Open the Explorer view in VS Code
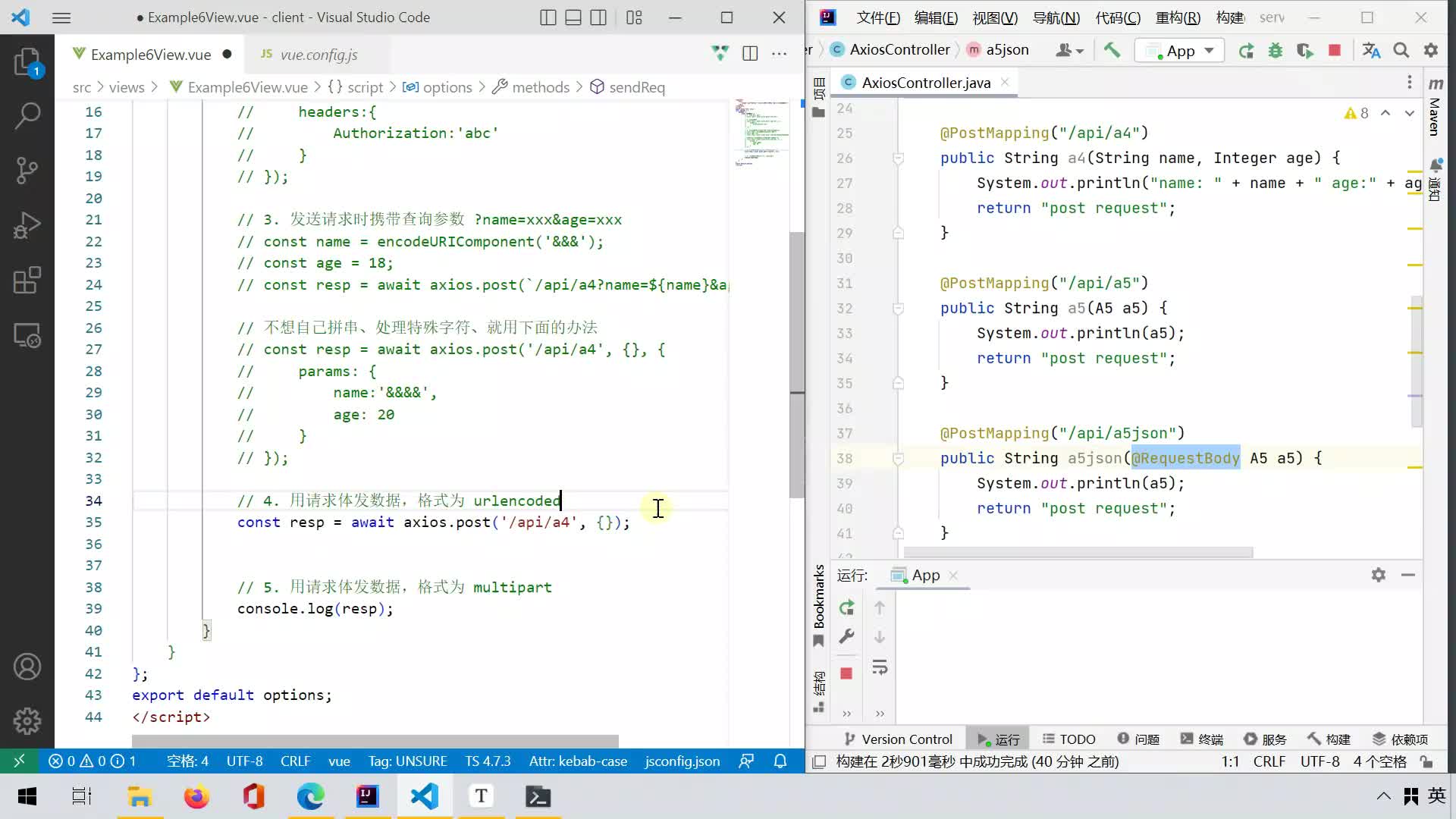 [27, 61]
